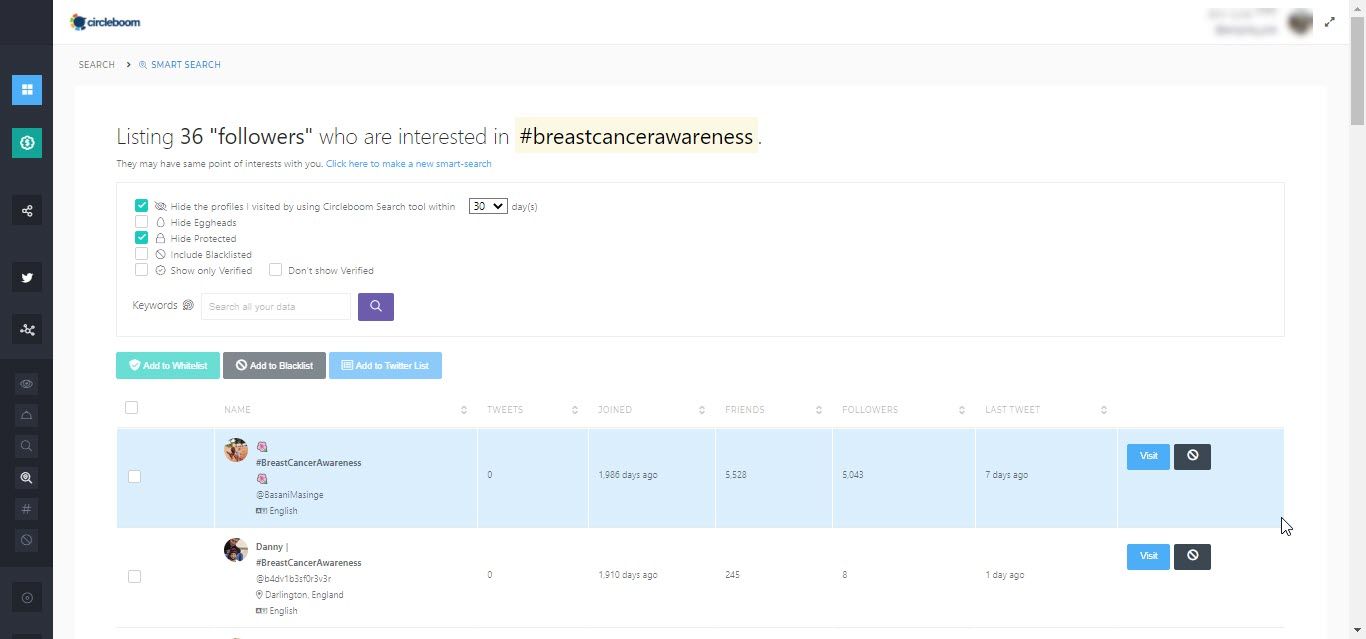
Task: Click the BasaniMasinge profile picture
Action: pyautogui.click(x=236, y=450)
